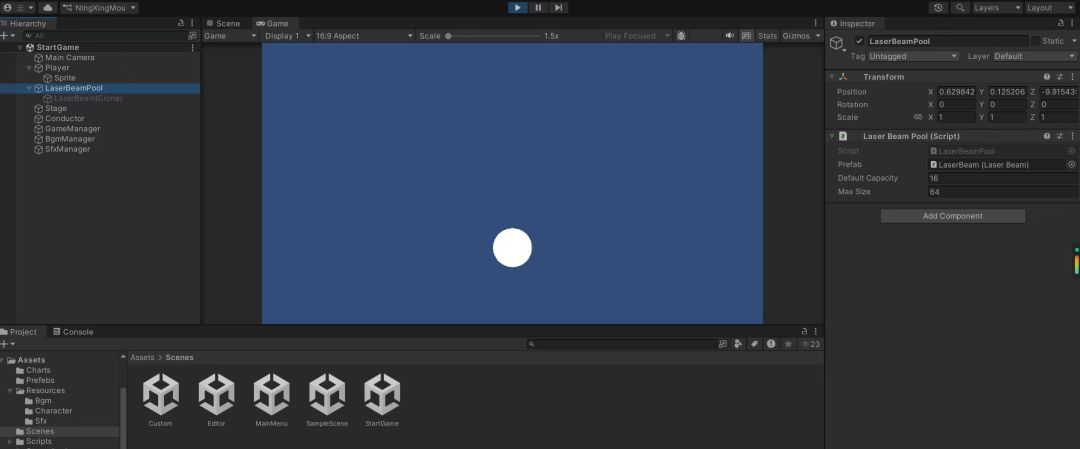Screen dimensions: 1080x449
Task: Select LaserBeam(Clone) in the Hierarchy
Action: pyautogui.click(x=88, y=98)
